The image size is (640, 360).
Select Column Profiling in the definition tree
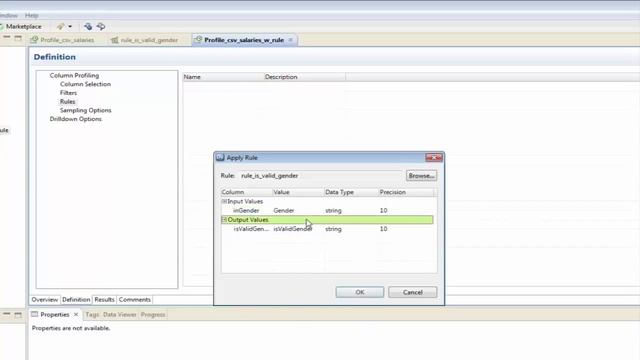[74, 76]
